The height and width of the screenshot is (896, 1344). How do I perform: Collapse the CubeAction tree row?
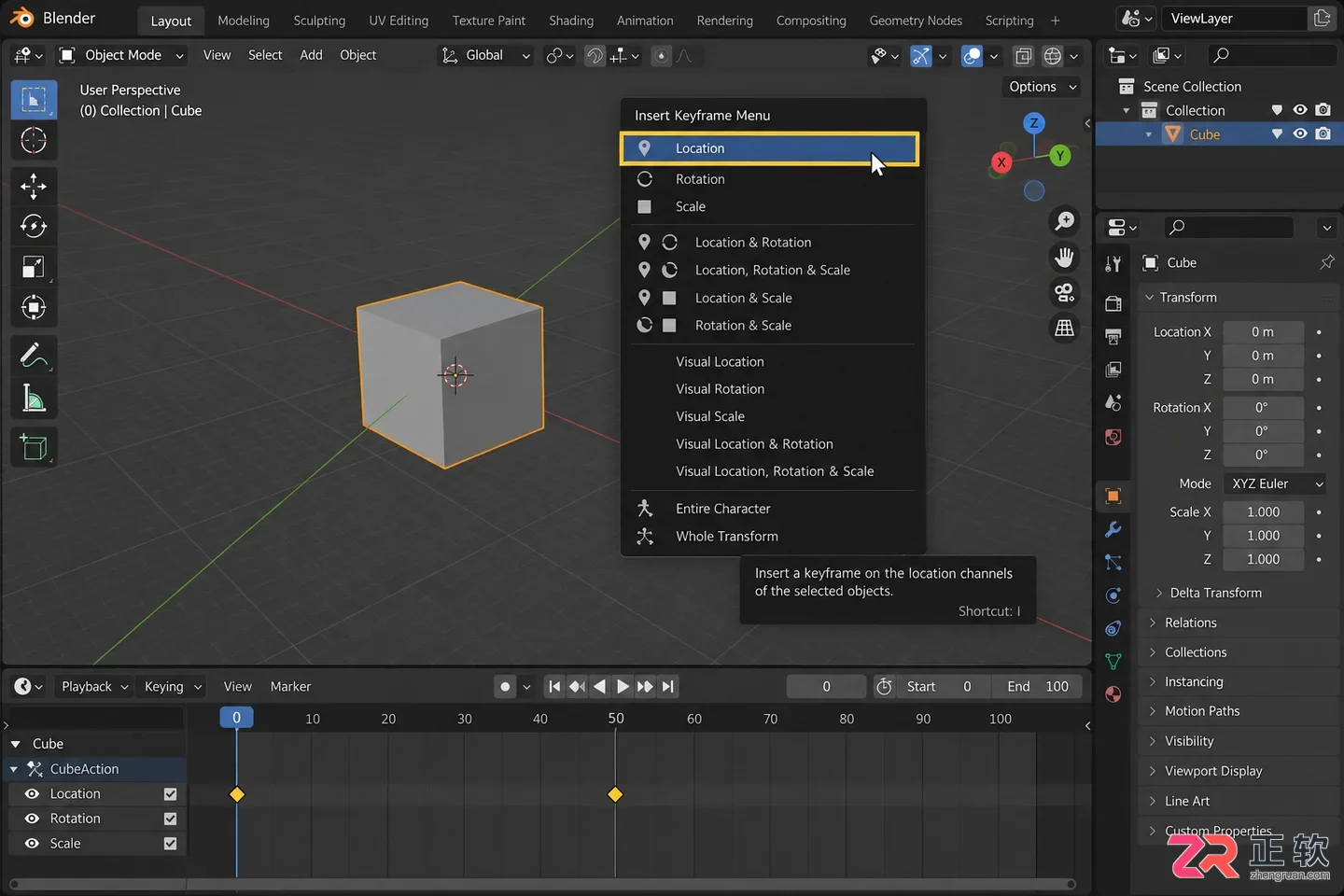14,769
